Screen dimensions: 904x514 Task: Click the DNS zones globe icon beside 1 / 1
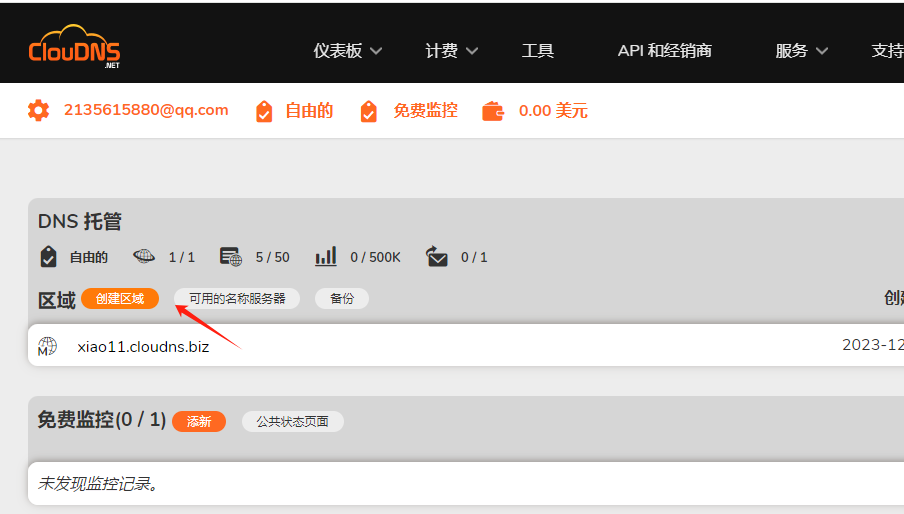coord(144,256)
